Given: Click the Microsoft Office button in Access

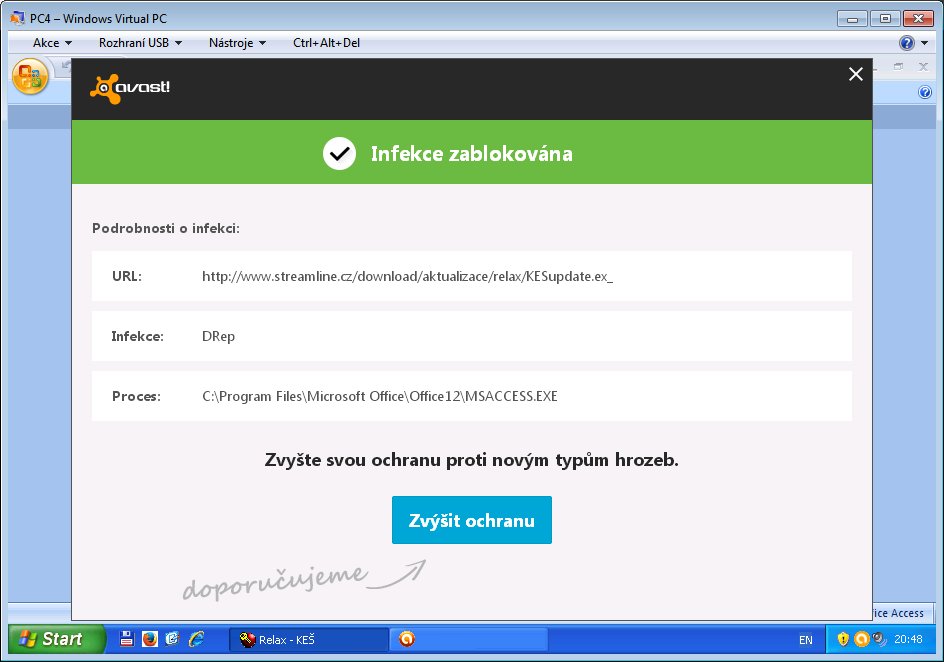Looking at the screenshot, I should (30, 76).
